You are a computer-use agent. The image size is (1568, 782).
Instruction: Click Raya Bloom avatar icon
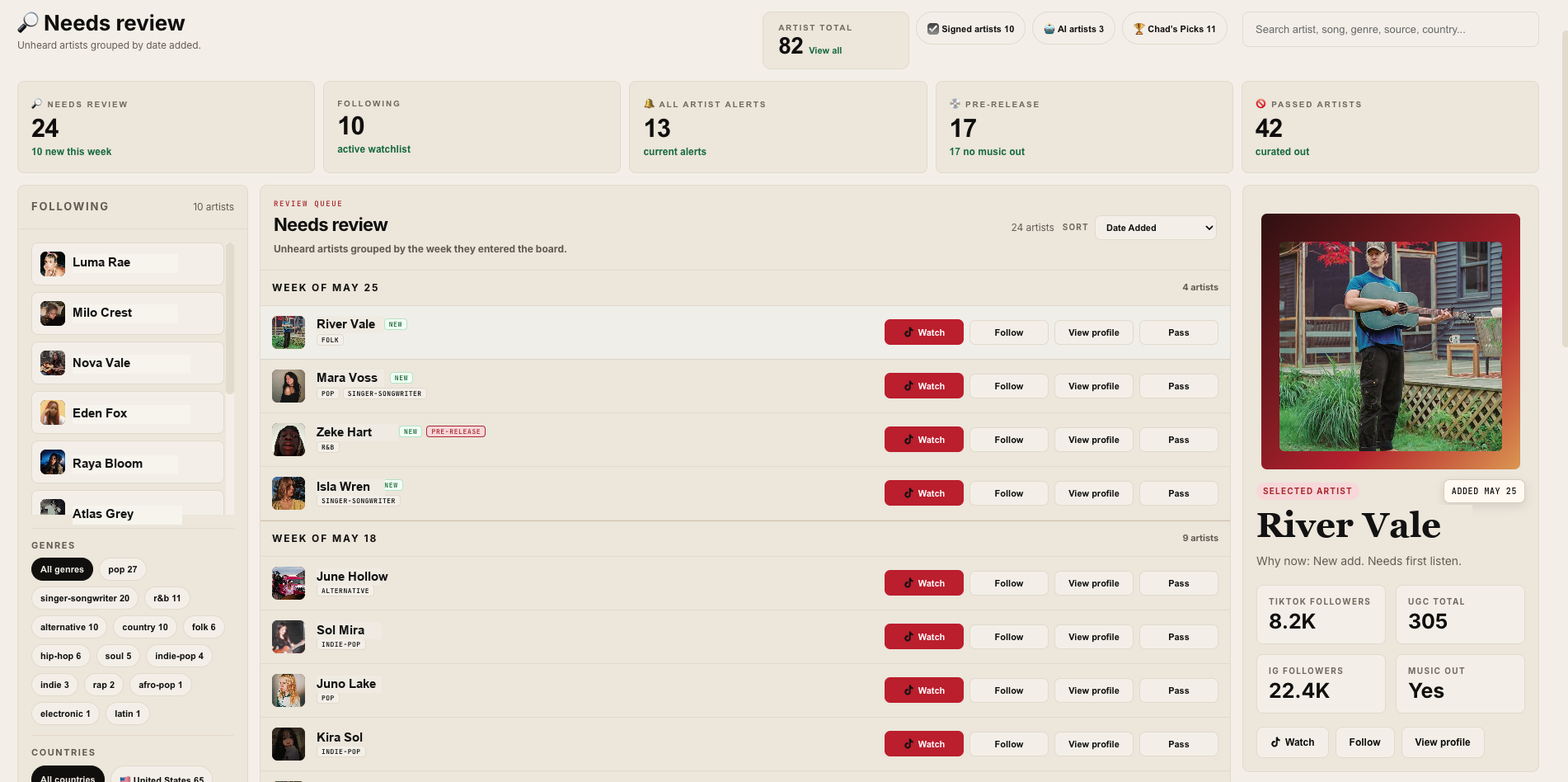point(53,462)
